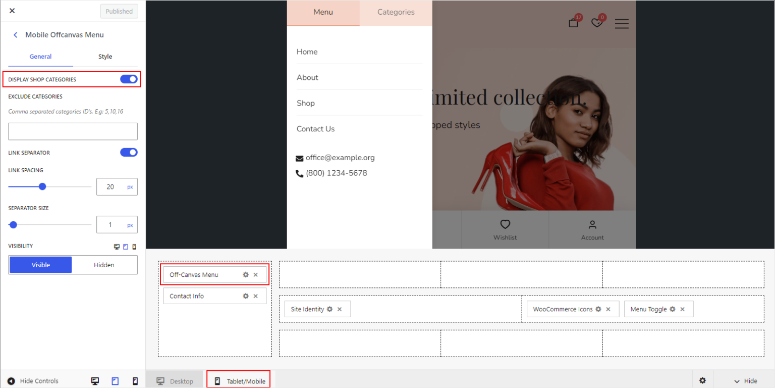Screen dimensions: 775x388
Task: Remove the Menu Toggle builder item
Action: click(682, 309)
